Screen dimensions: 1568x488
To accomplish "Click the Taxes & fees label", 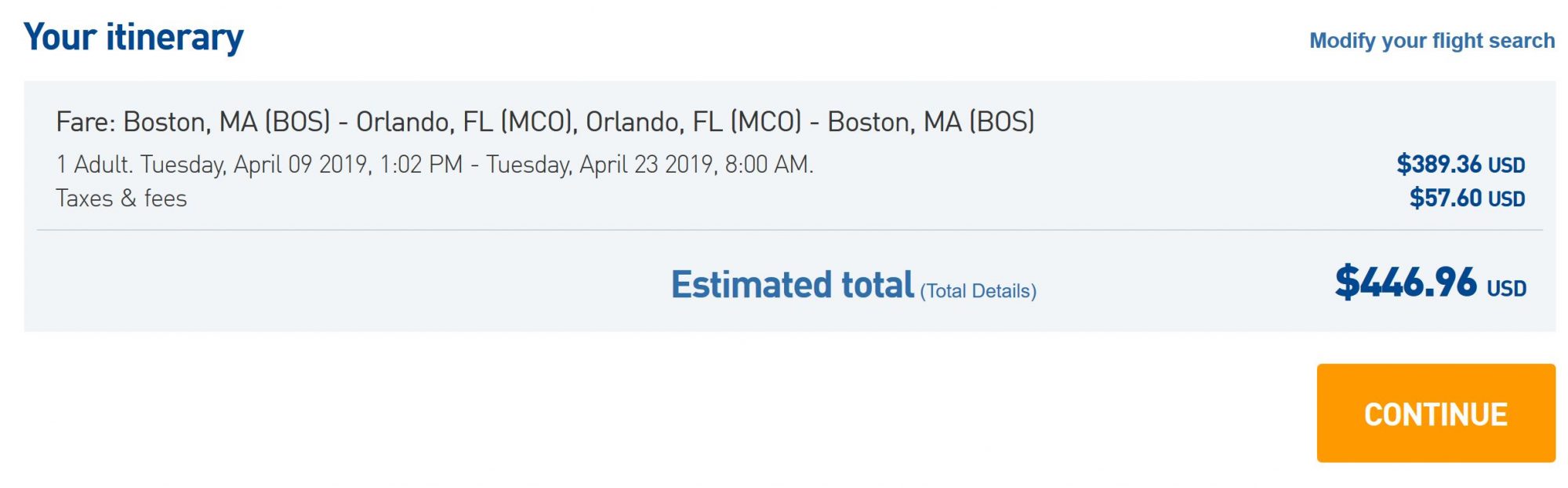I will tap(122, 198).
